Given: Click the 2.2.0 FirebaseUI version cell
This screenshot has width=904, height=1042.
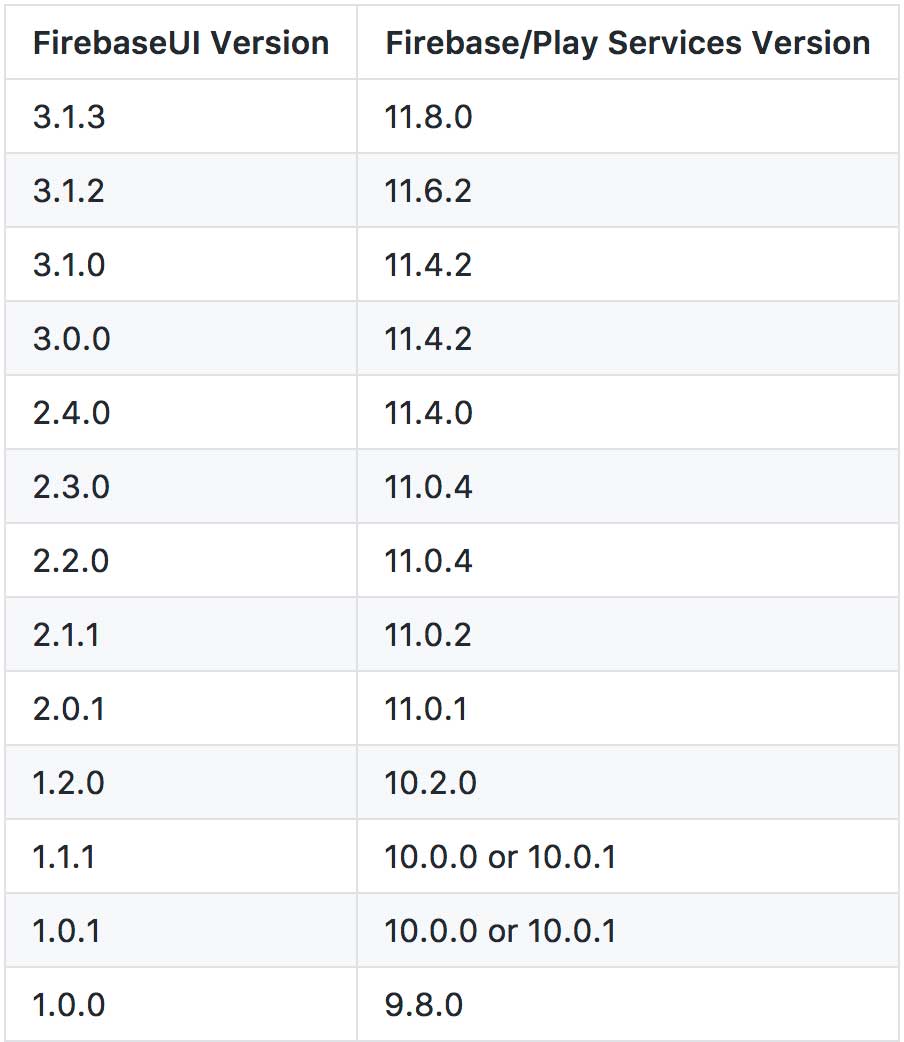Looking at the screenshot, I should pos(71,561).
